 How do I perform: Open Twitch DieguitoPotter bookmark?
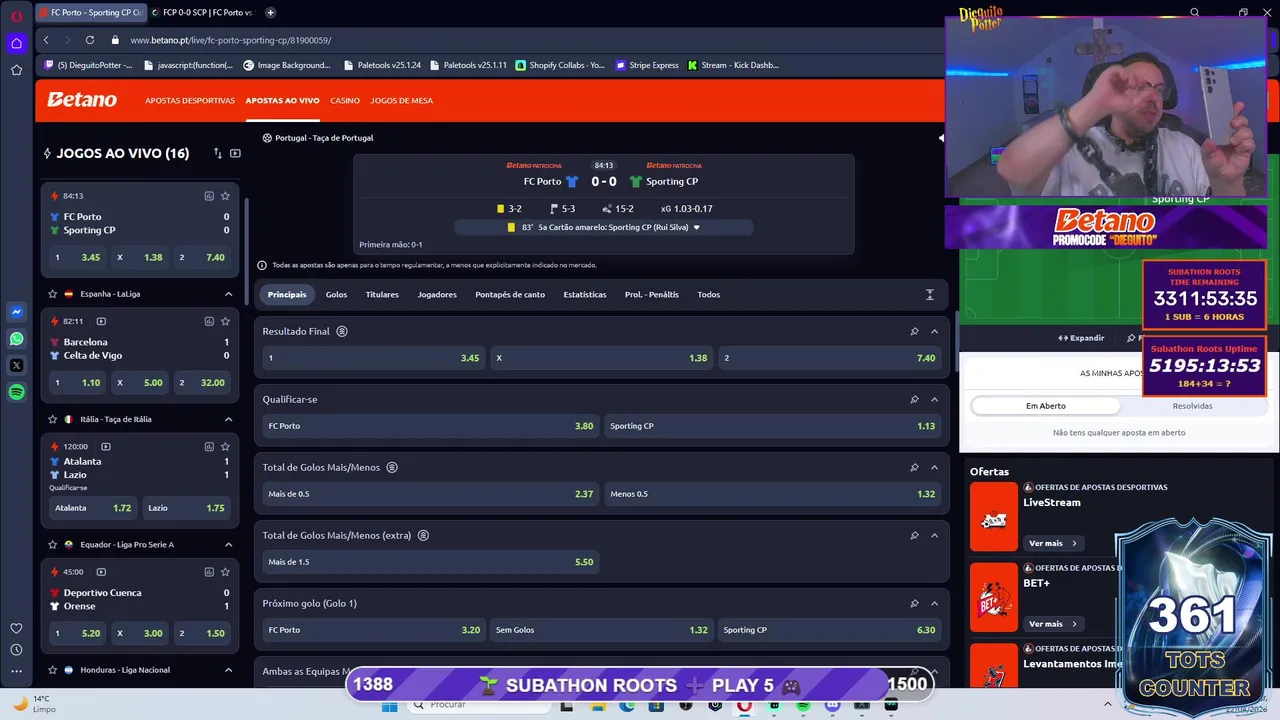(89, 65)
